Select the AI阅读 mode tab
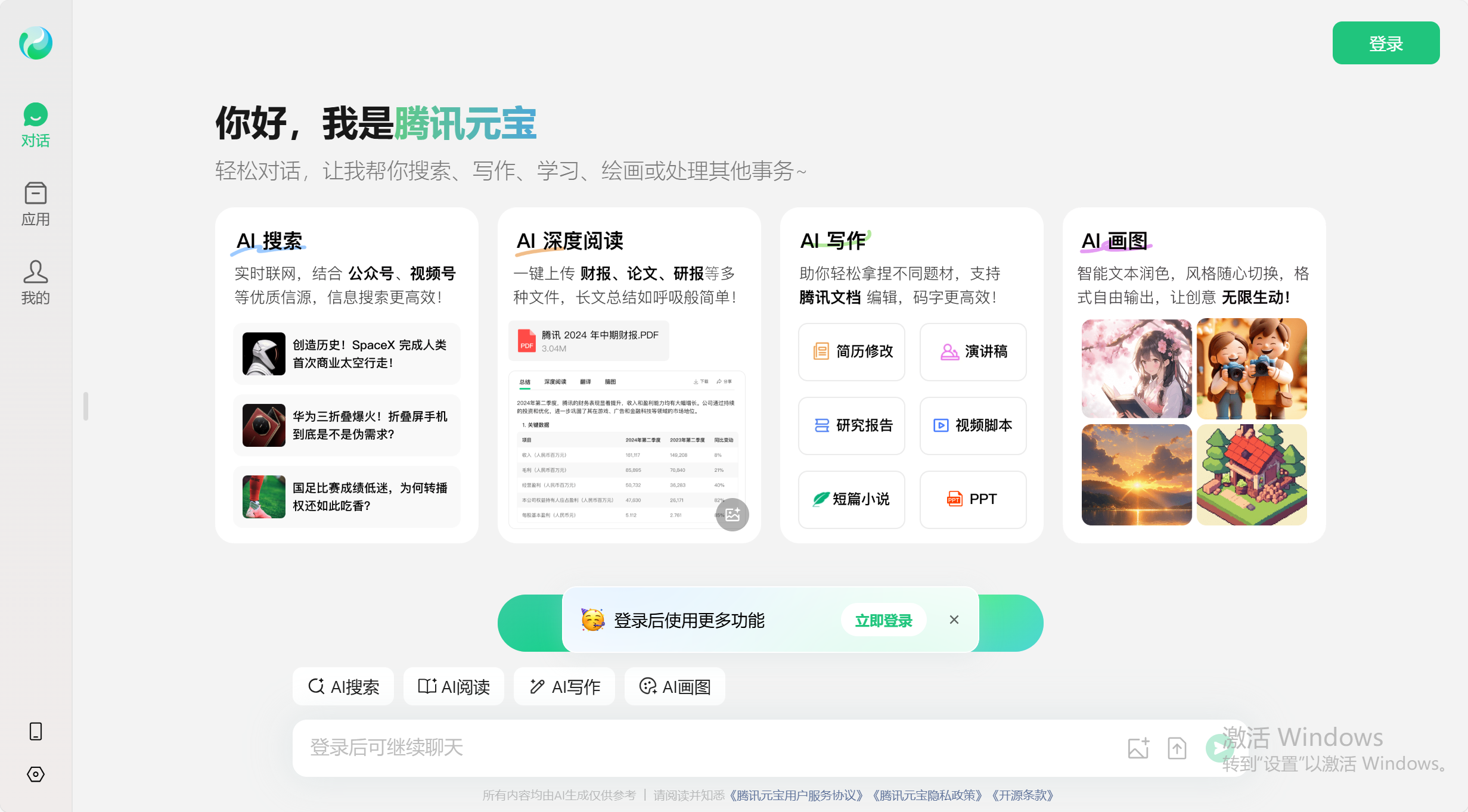1468x812 pixels. [x=454, y=686]
